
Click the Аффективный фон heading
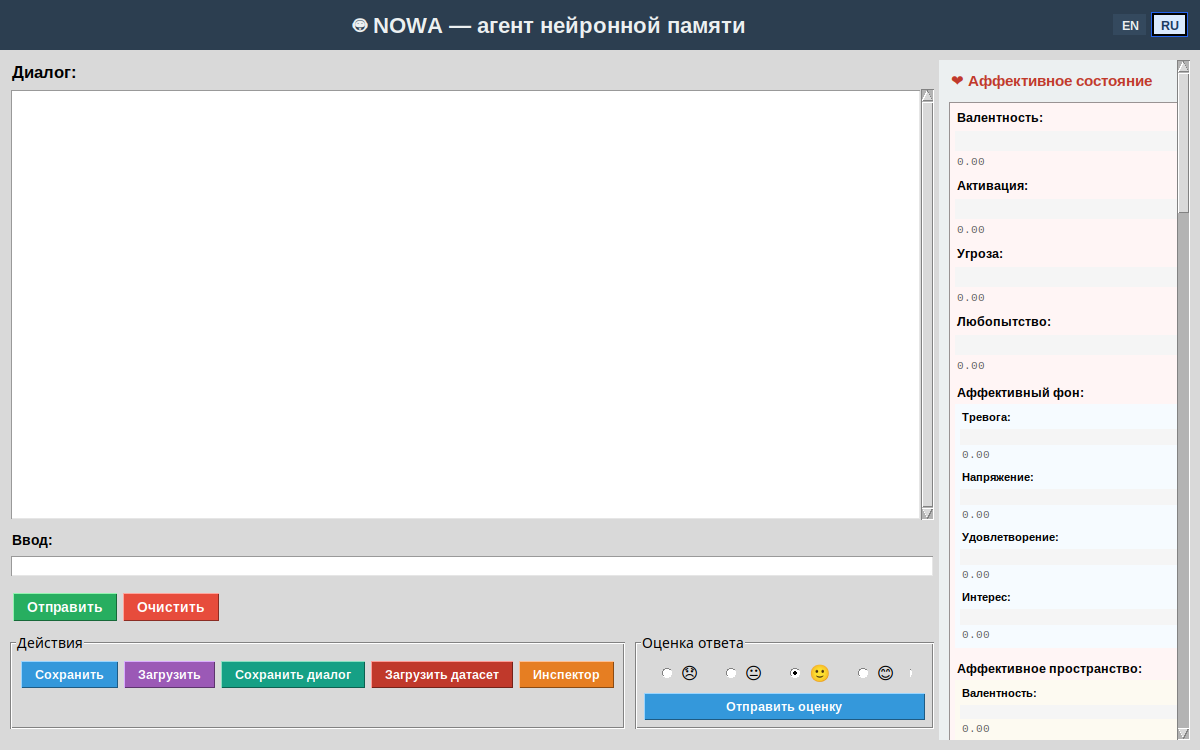pos(1020,393)
